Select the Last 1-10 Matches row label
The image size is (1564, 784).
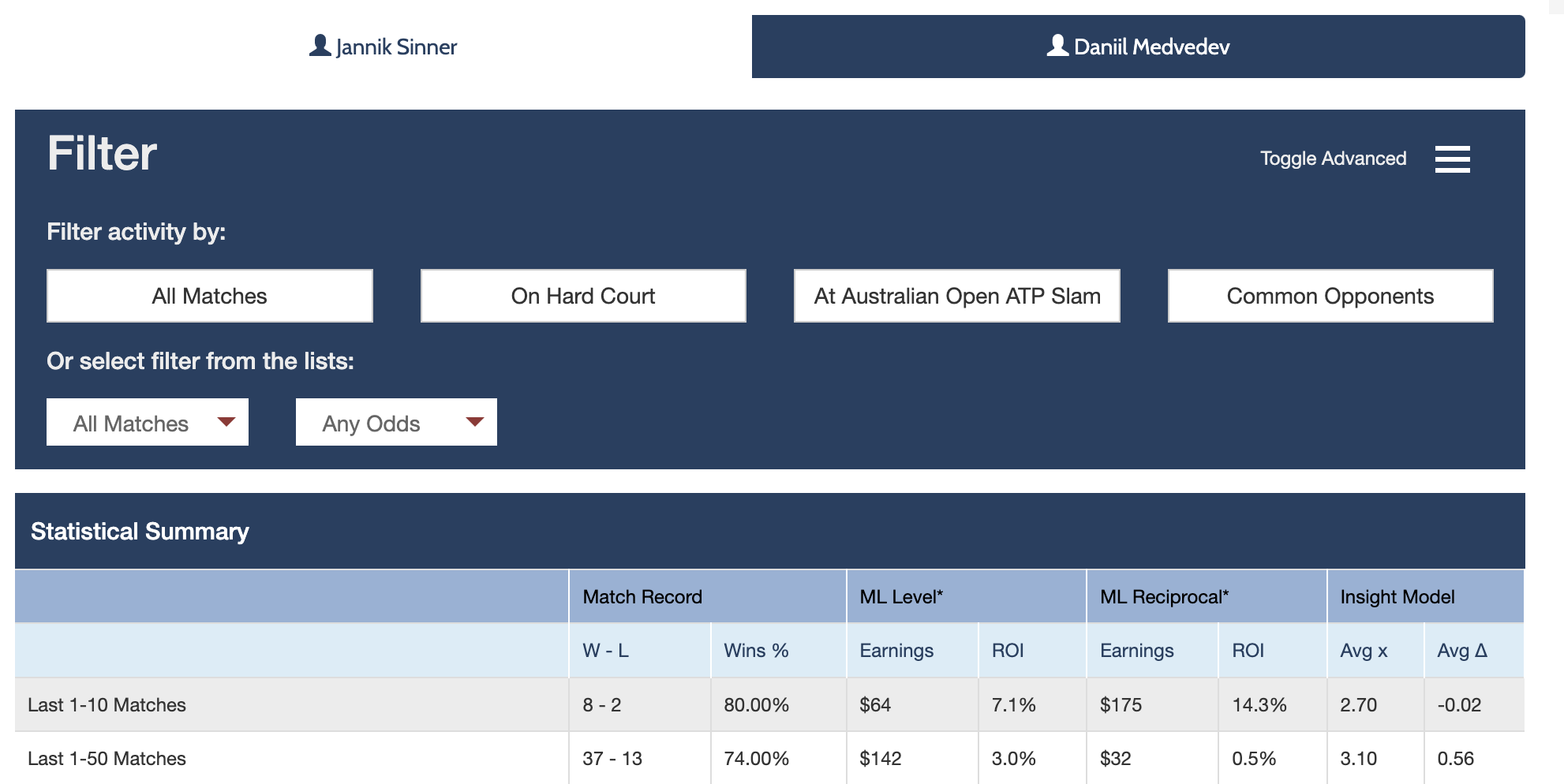point(107,705)
